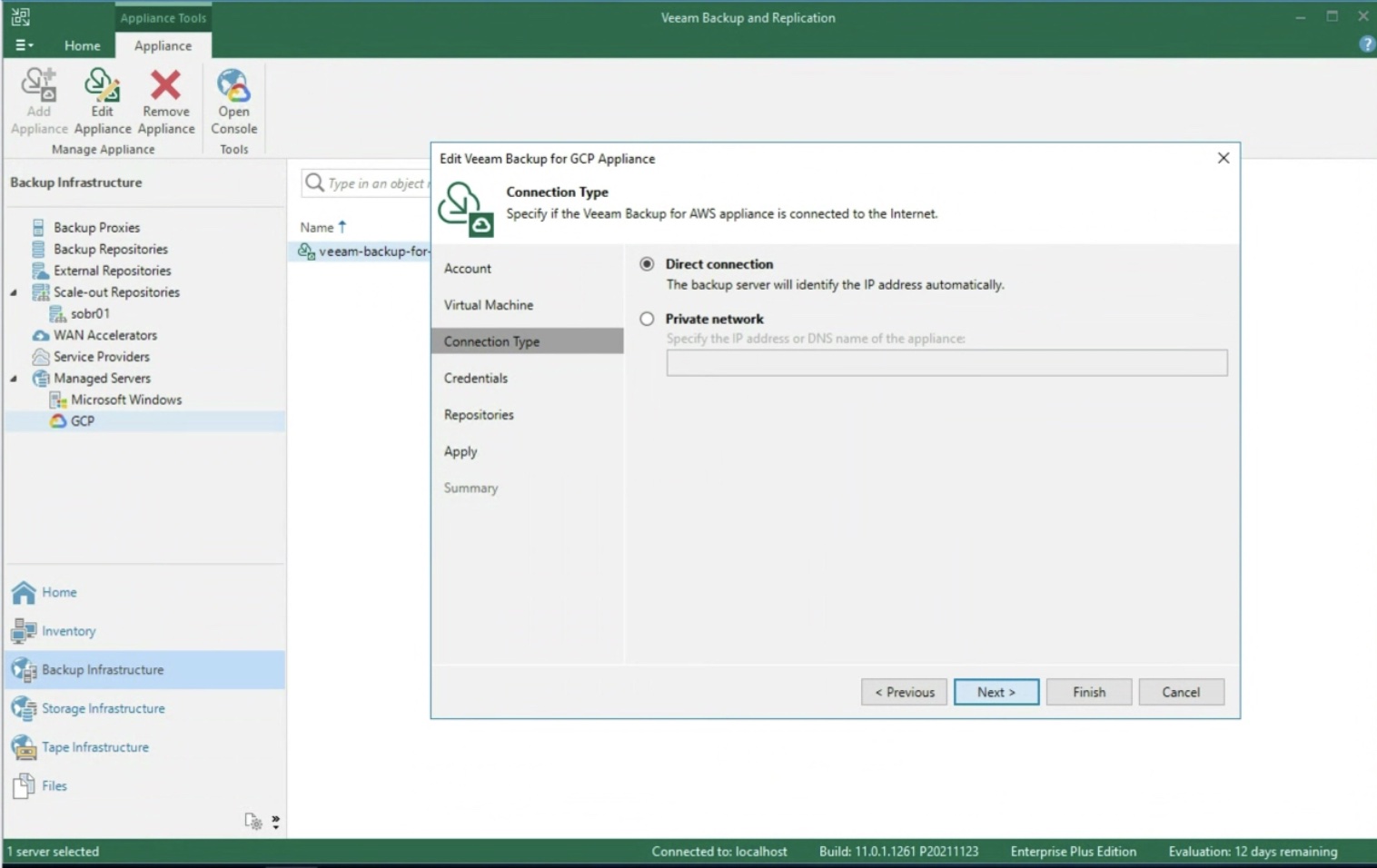
Task: Collapse the Scale-out Repositories branch
Action: (x=14, y=292)
